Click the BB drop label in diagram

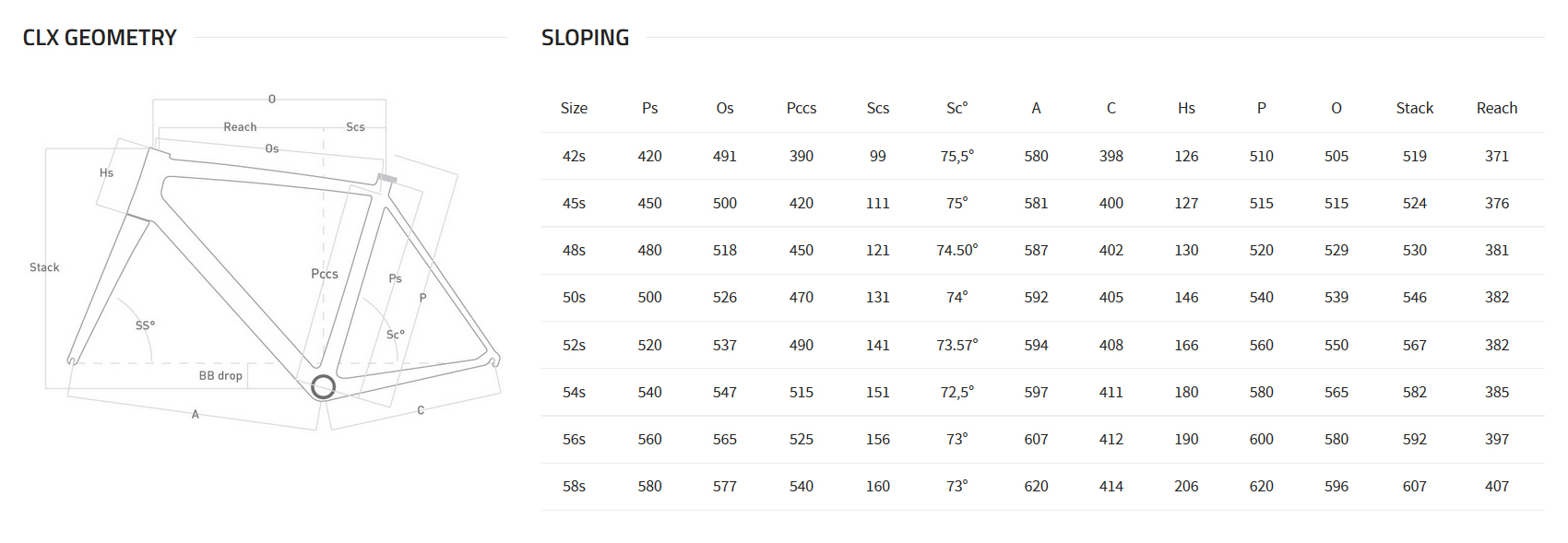point(220,375)
